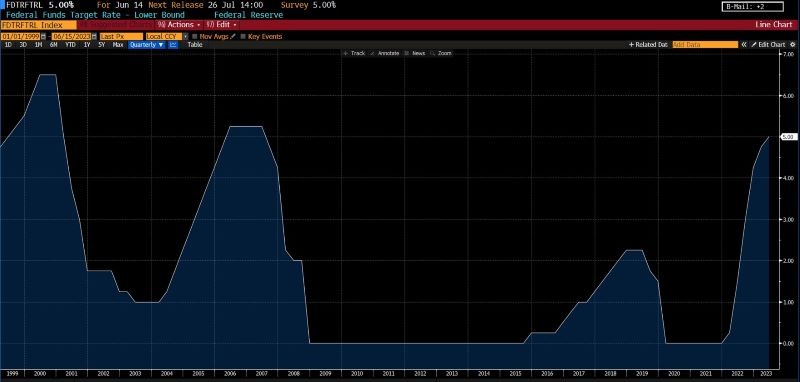Expand the Edit menu
This screenshot has width=800, height=382.
pos(222,24)
